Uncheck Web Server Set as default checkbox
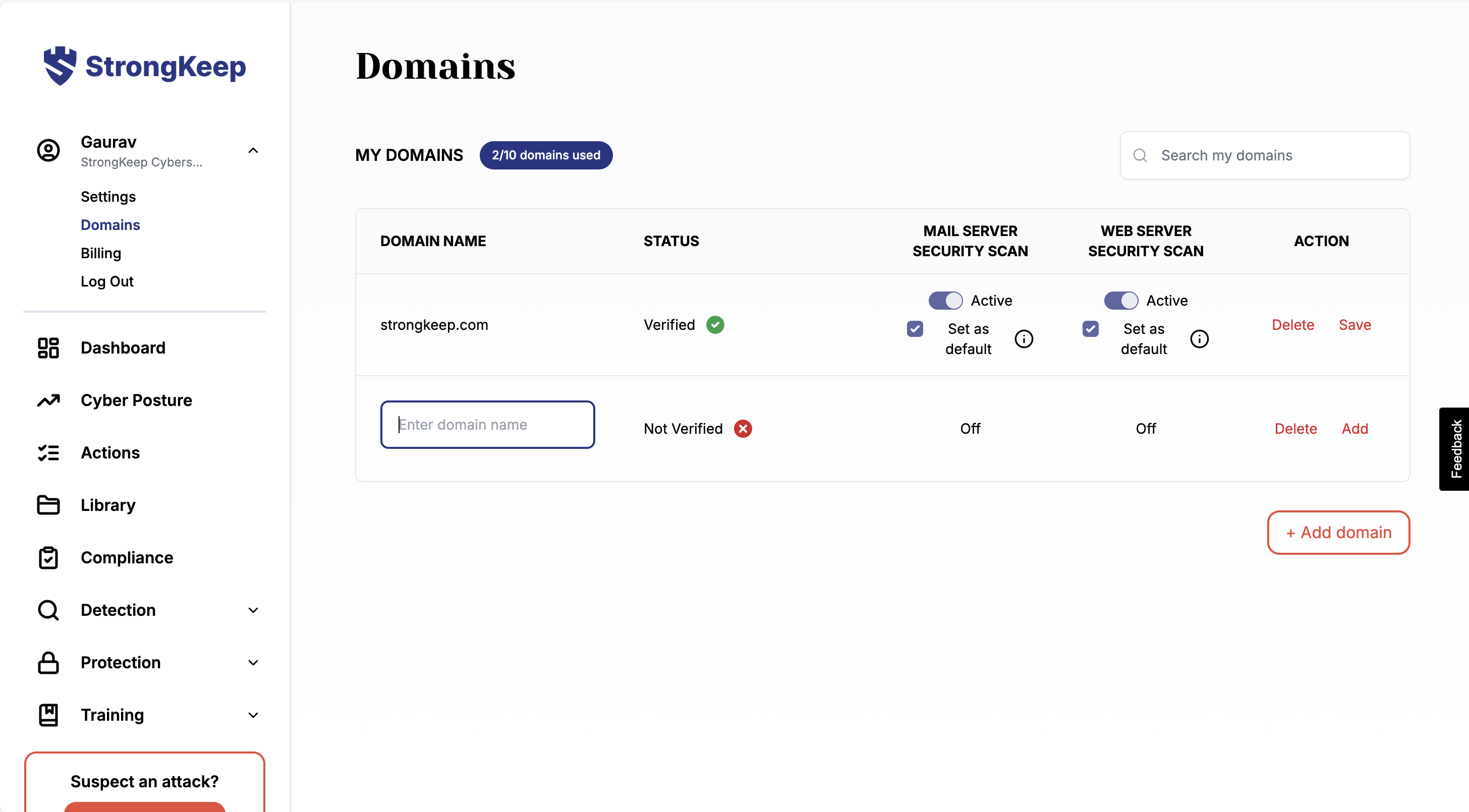1469x812 pixels. 1090,329
